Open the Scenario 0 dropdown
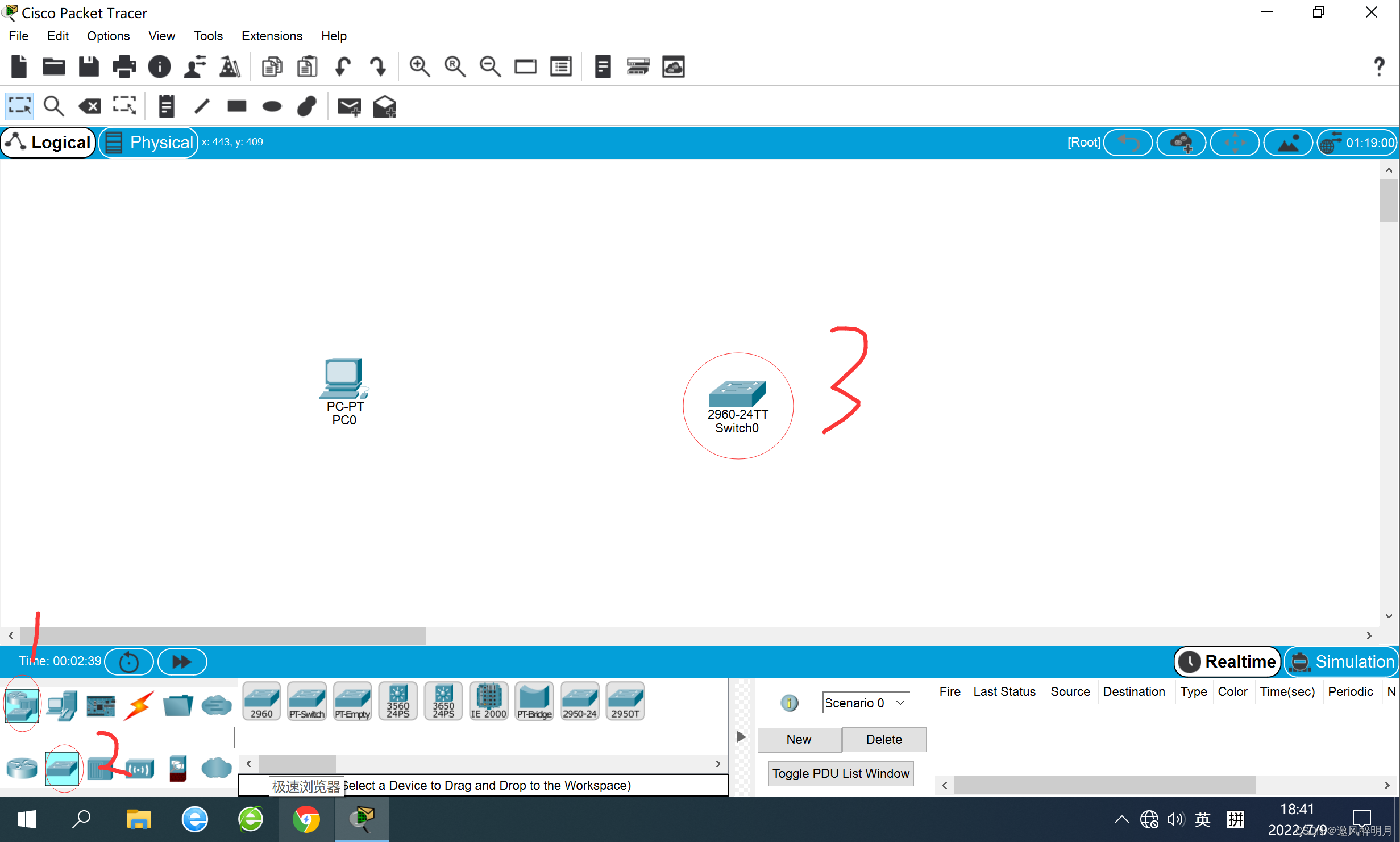Image resolution: width=1400 pixels, height=842 pixels. (865, 703)
